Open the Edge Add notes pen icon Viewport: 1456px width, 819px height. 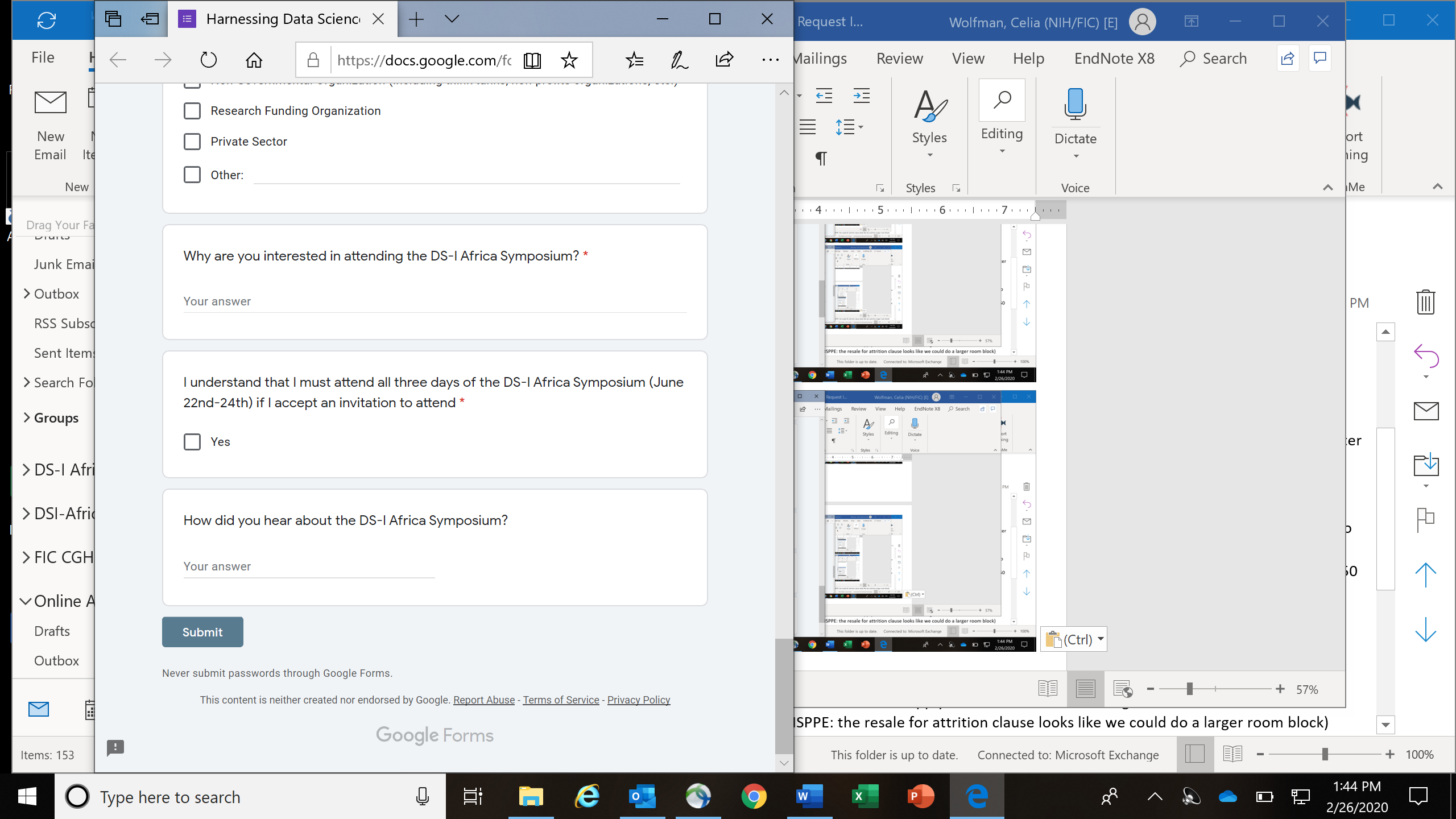(x=679, y=60)
